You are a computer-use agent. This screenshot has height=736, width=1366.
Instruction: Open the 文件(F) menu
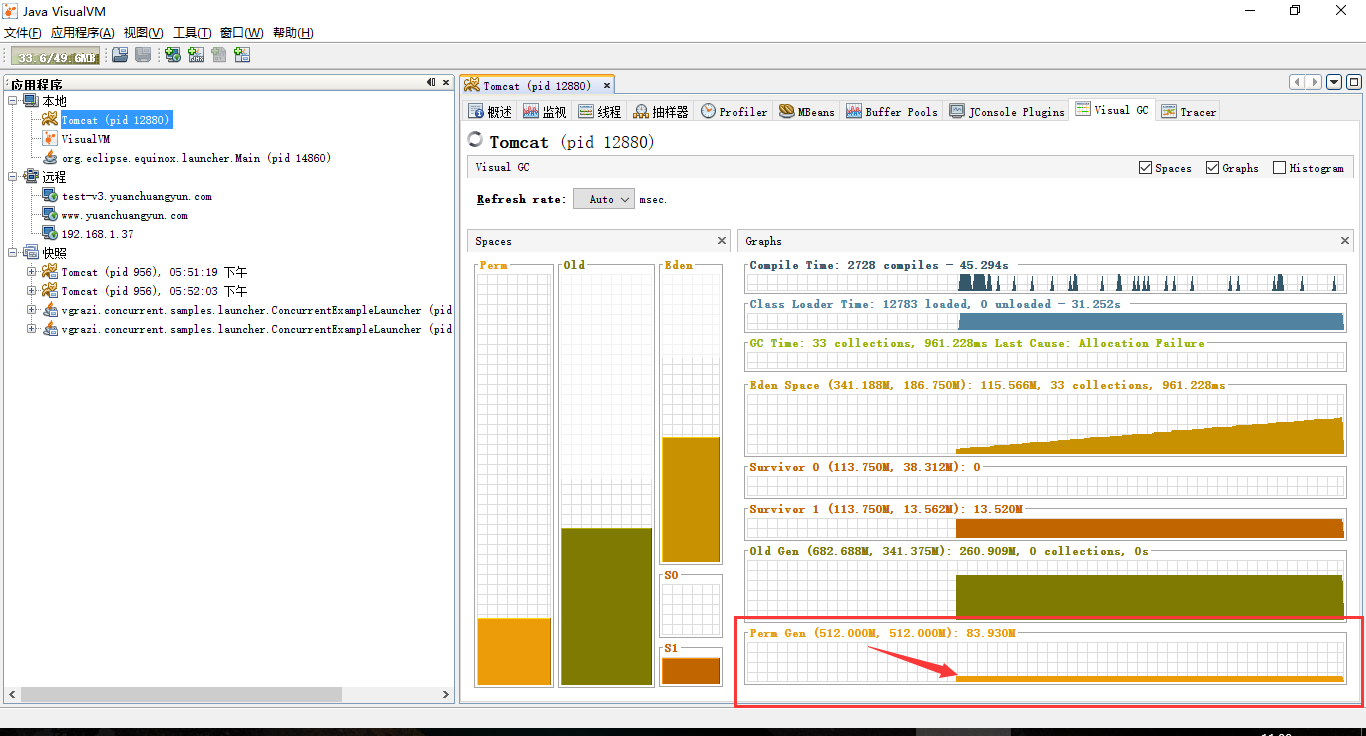point(22,33)
